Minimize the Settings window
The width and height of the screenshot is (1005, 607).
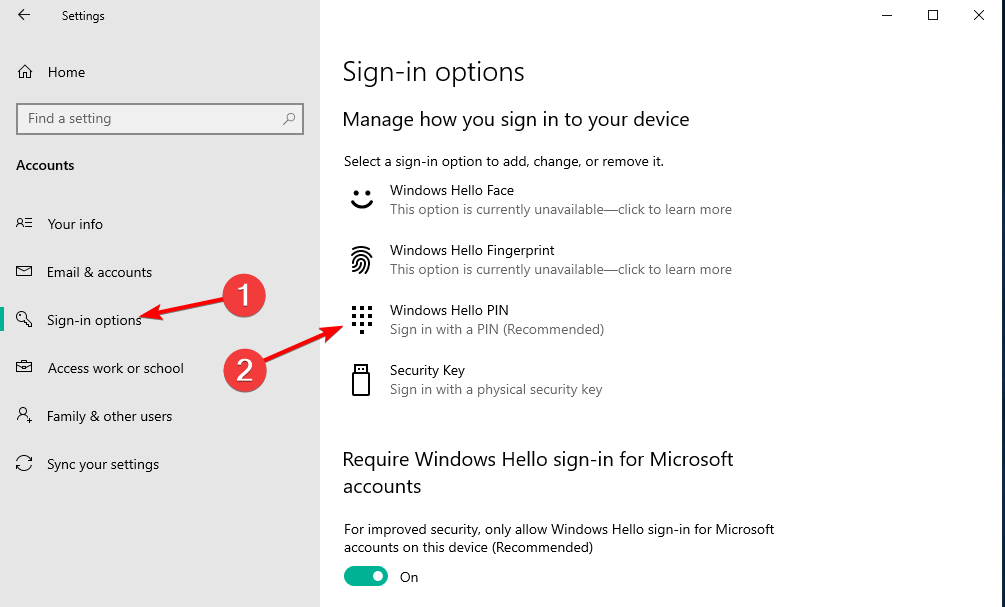point(887,15)
